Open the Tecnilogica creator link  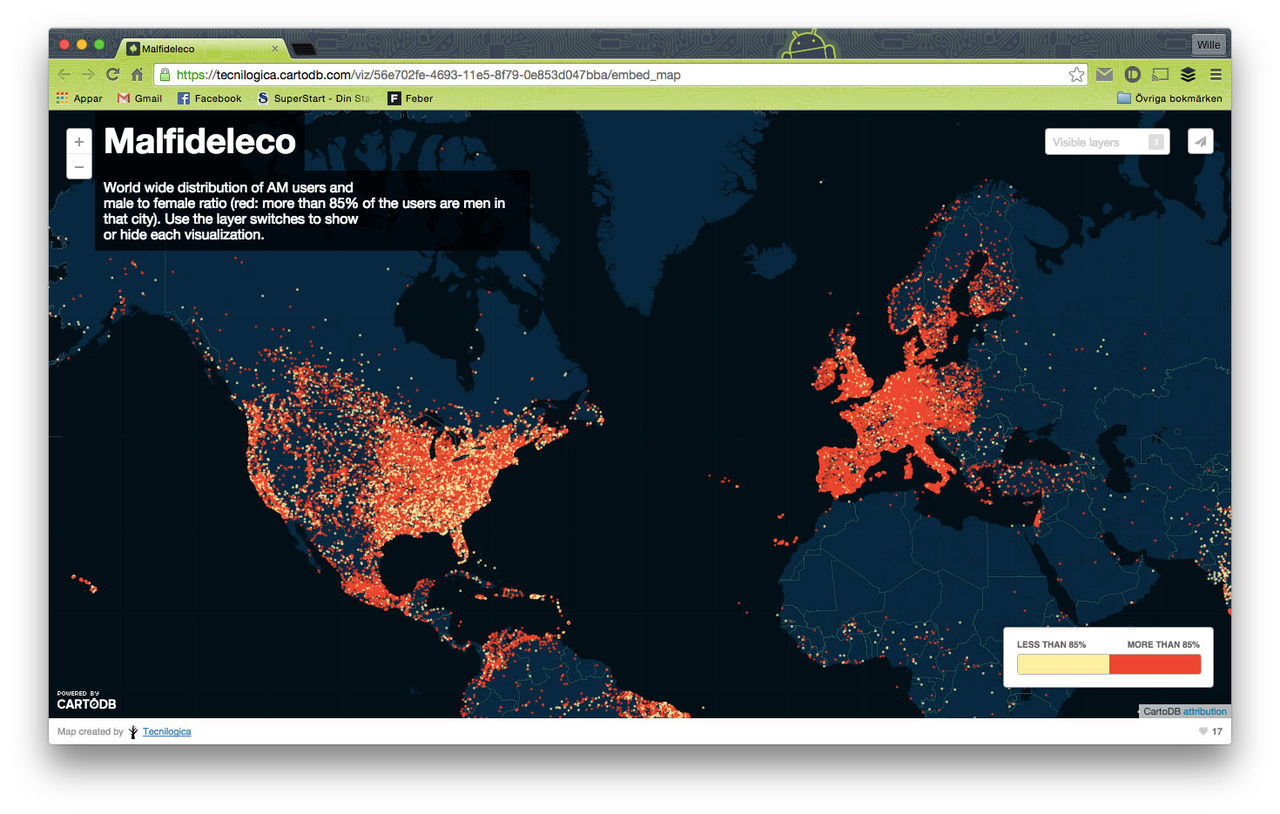click(x=166, y=732)
